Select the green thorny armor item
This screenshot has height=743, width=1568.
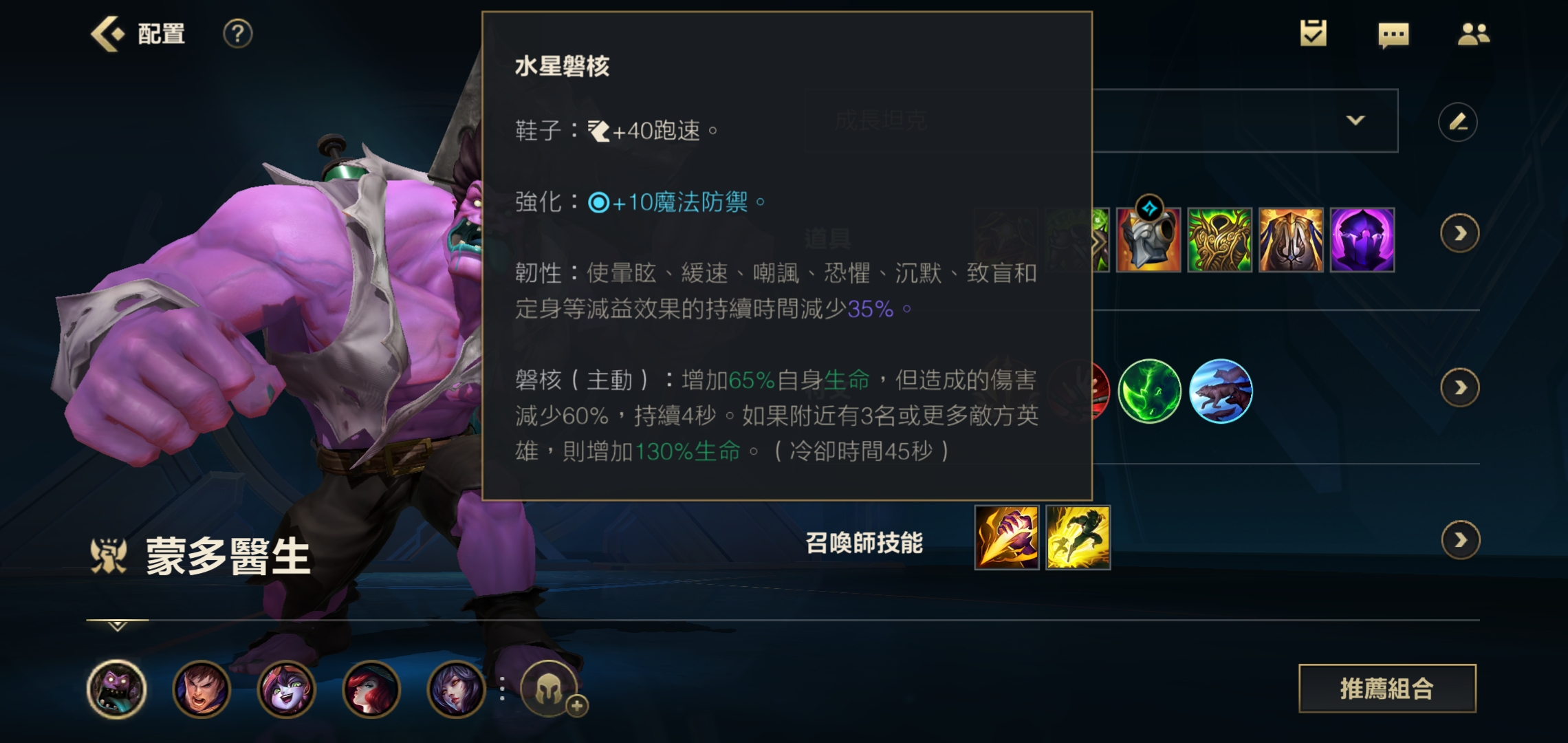click(1219, 240)
